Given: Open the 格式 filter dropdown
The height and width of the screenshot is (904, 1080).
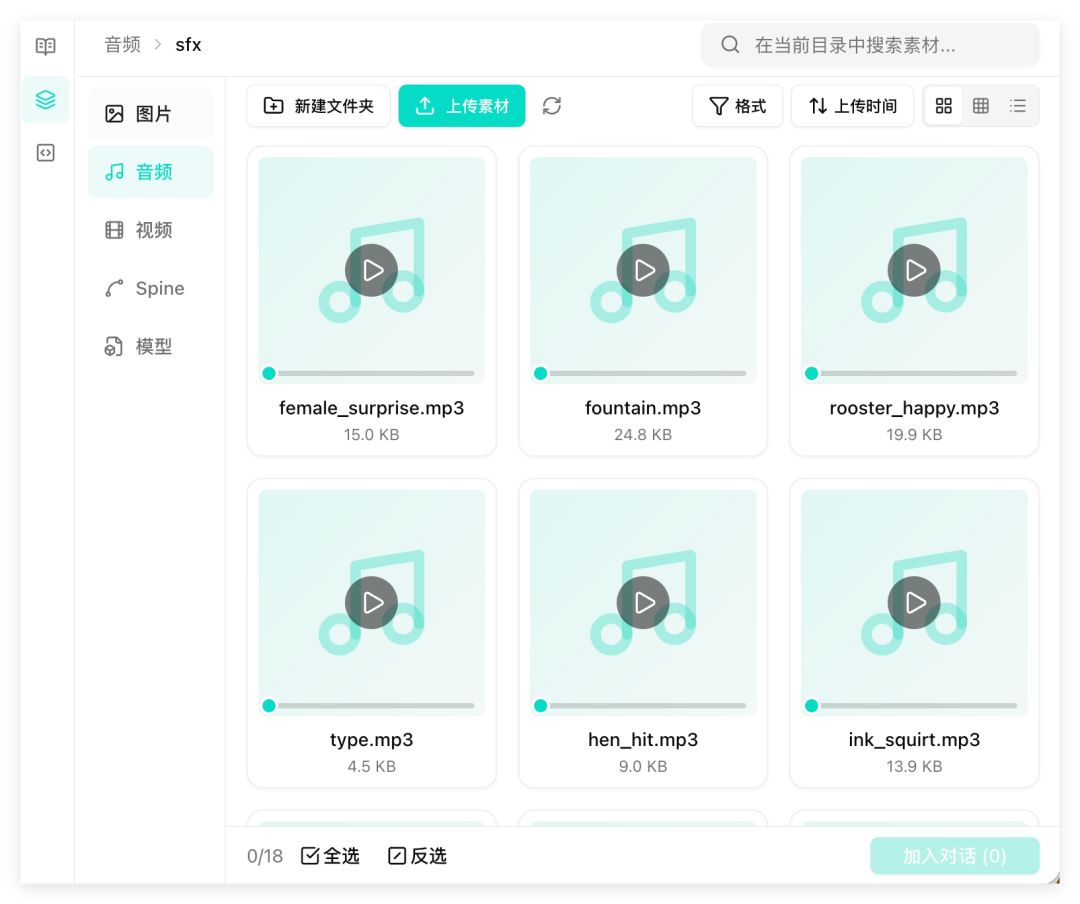Looking at the screenshot, I should click(737, 105).
